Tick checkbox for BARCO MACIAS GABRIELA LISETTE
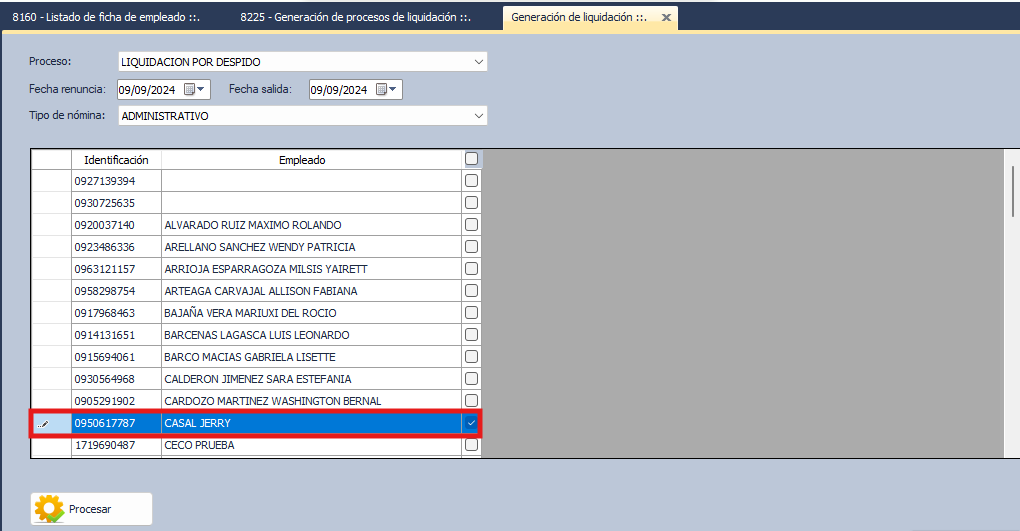This screenshot has width=1020, height=531. click(472, 357)
